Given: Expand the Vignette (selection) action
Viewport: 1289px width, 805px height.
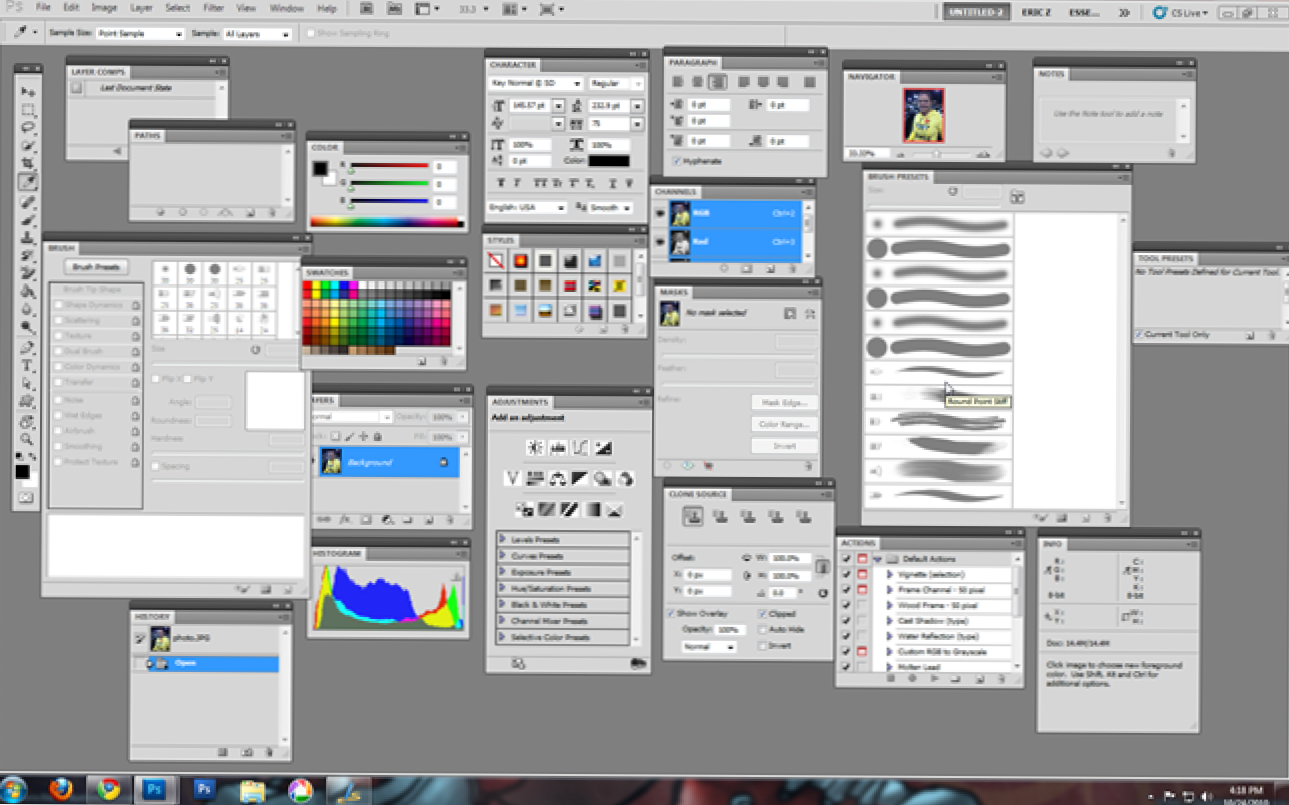Looking at the screenshot, I should click(889, 575).
